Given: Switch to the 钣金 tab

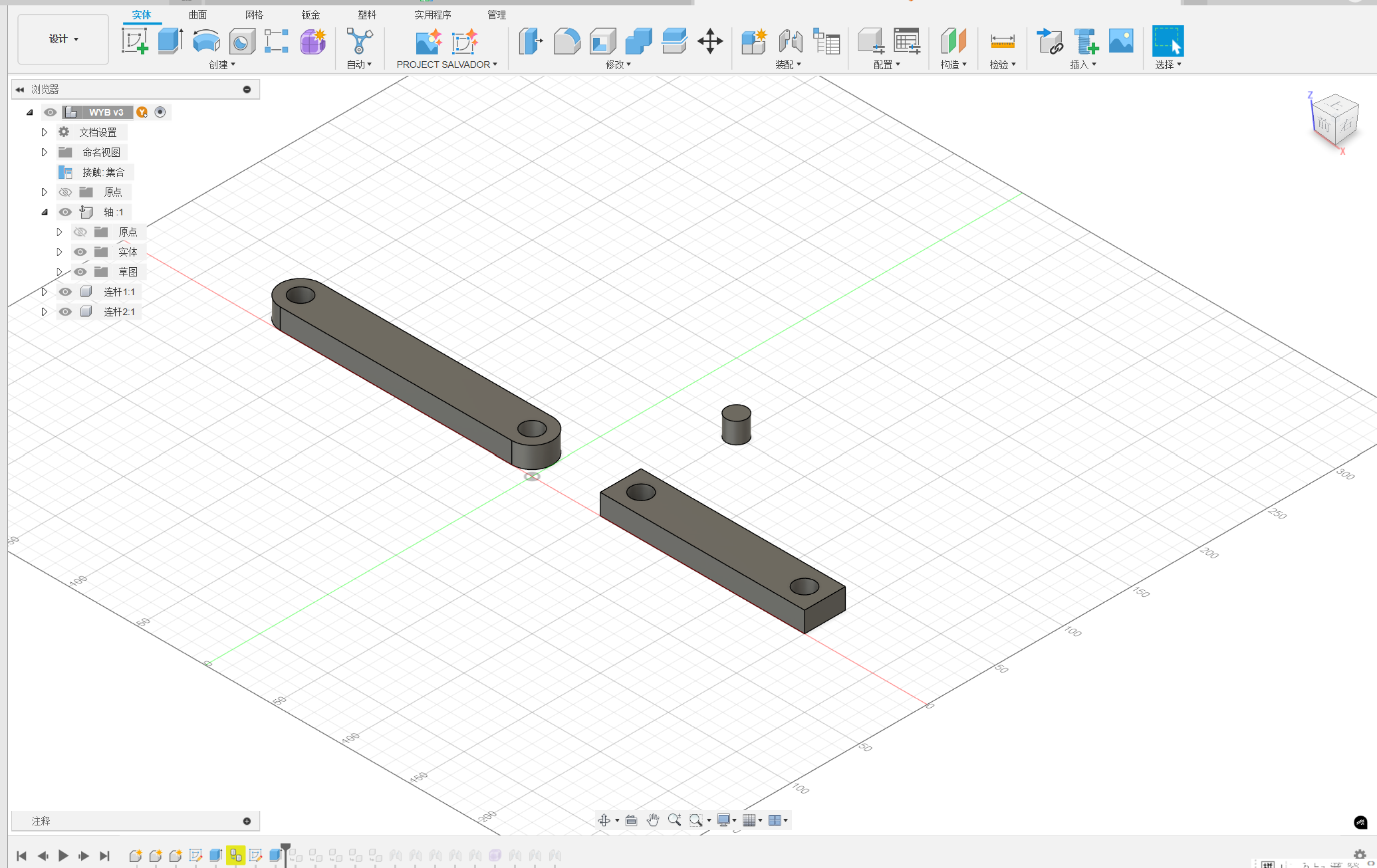Looking at the screenshot, I should pyautogui.click(x=311, y=15).
